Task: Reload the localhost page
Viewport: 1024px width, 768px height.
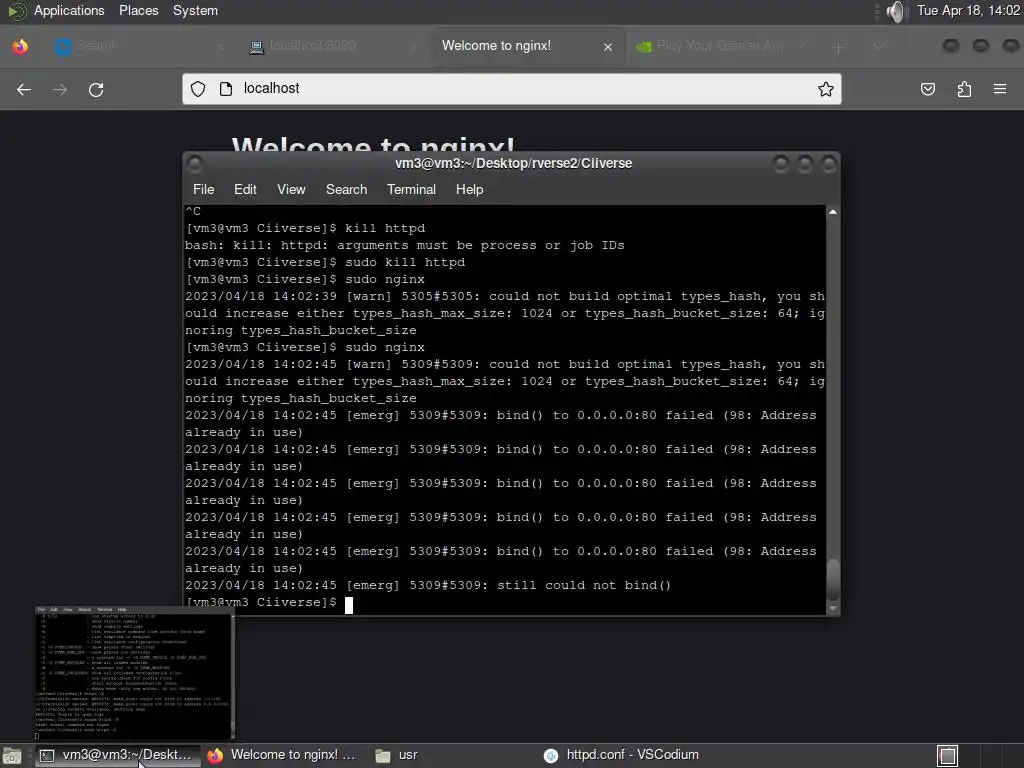Action: point(96,89)
